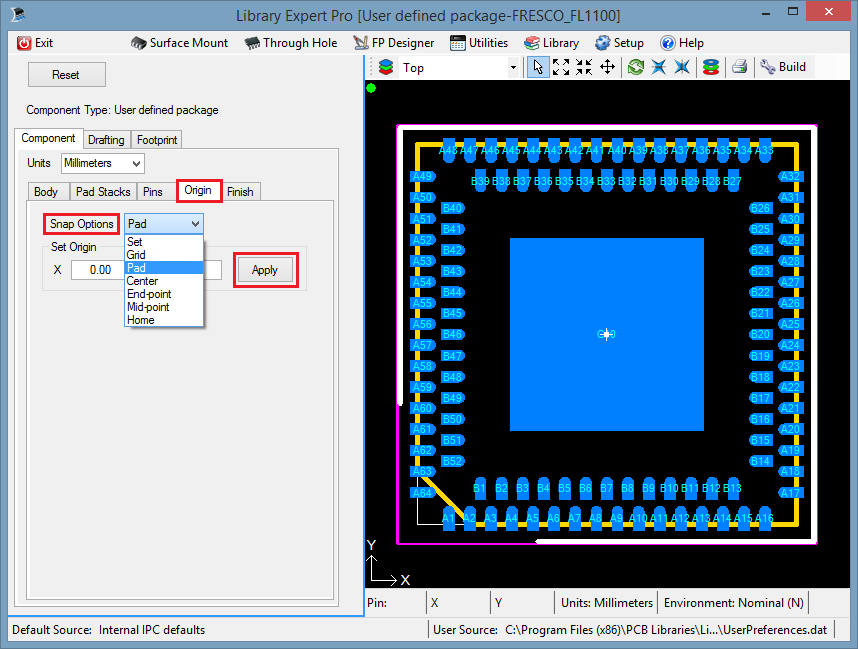Click the printer icon
858x649 pixels.
740,67
